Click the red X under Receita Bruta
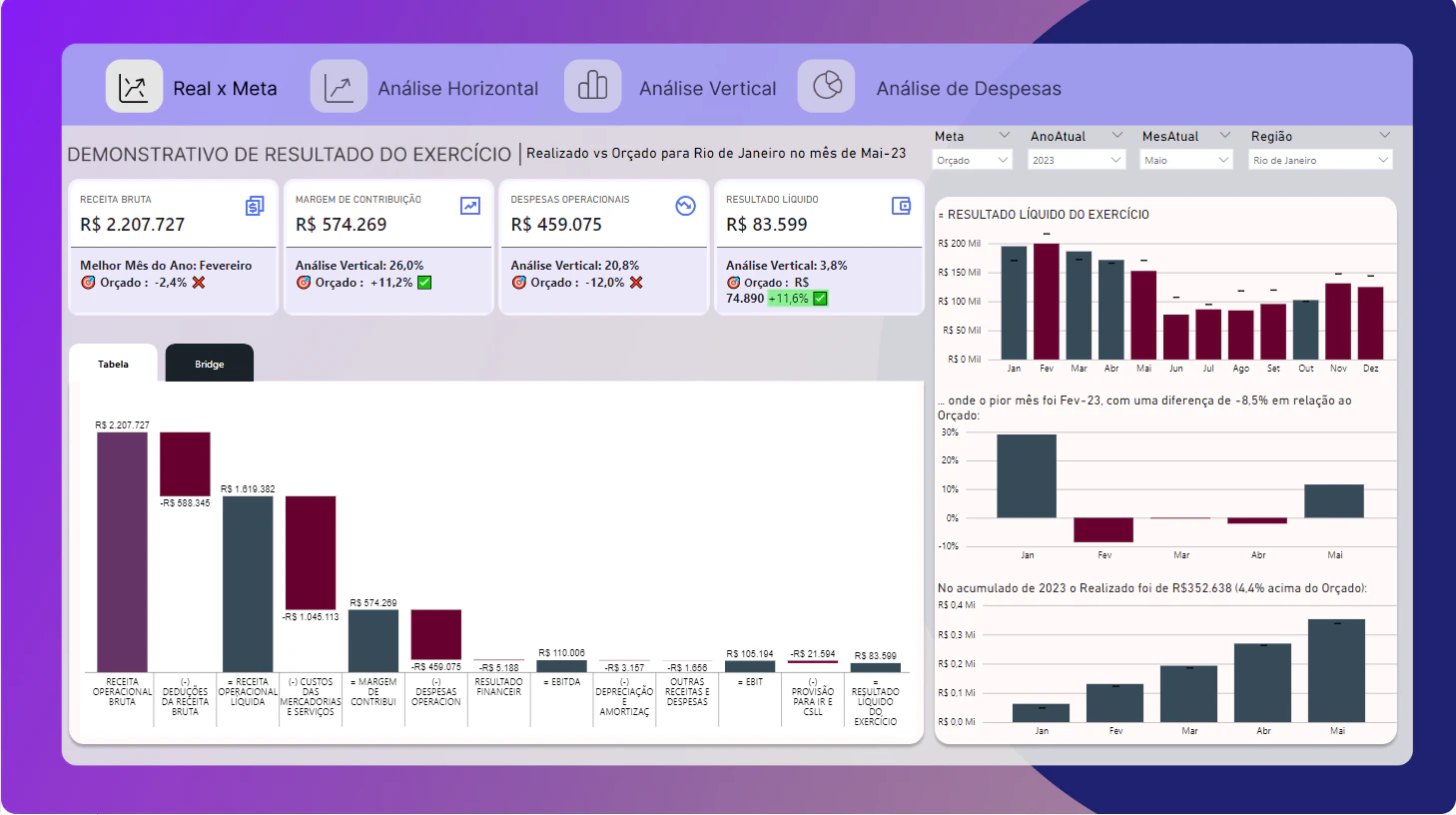The image size is (1456, 815). coord(199,283)
